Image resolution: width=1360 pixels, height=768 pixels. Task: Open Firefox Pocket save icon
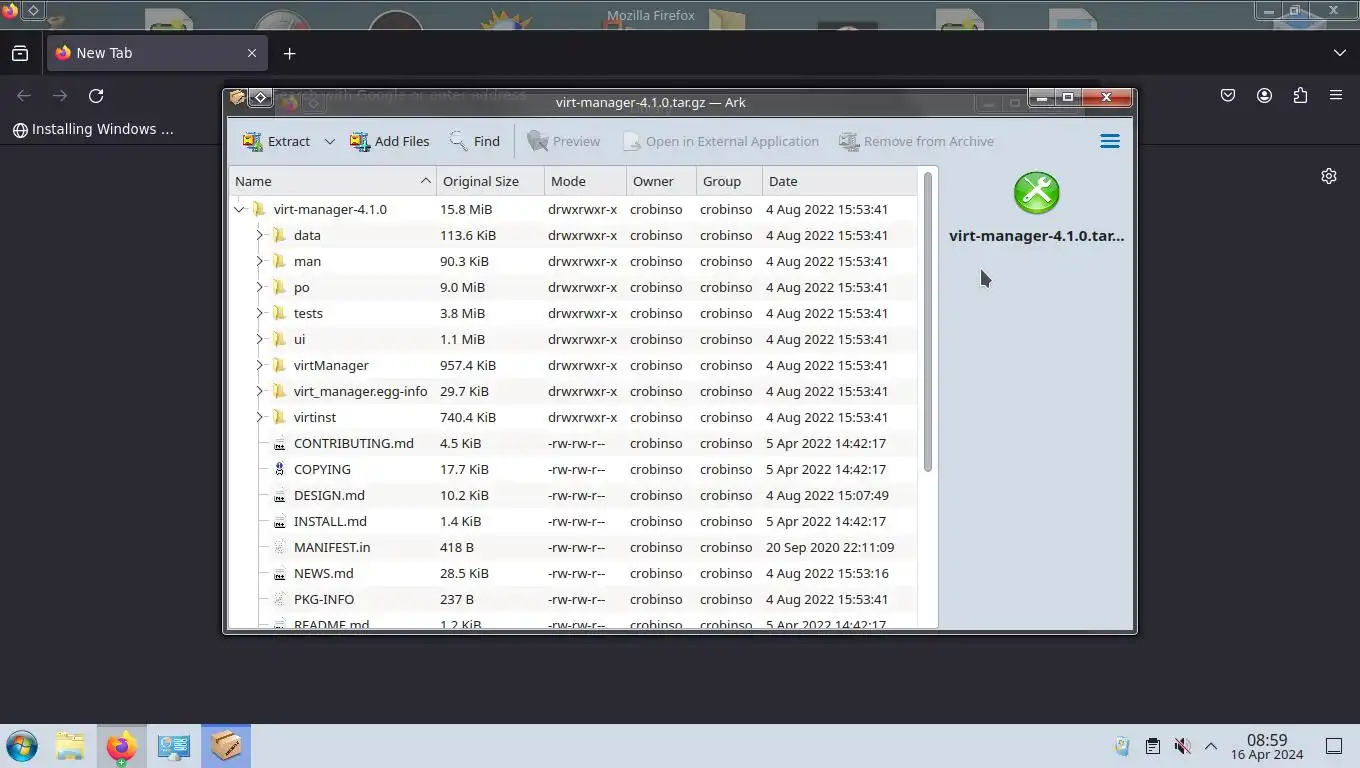1228,96
